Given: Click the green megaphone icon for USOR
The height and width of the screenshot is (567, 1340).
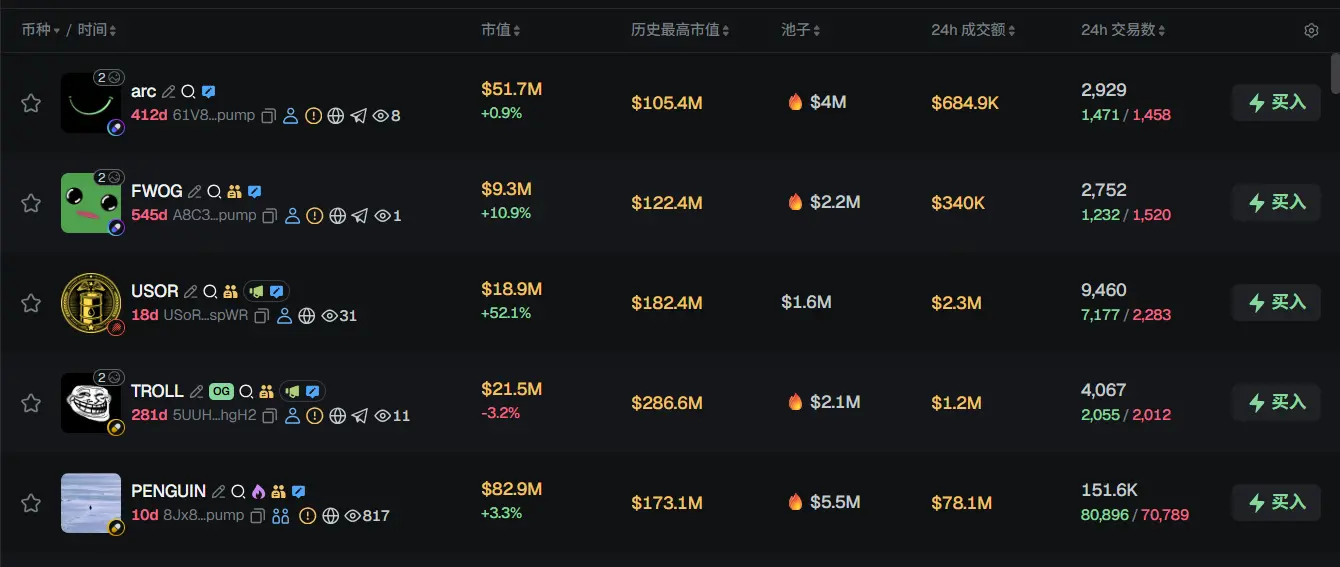Looking at the screenshot, I should click(x=257, y=291).
